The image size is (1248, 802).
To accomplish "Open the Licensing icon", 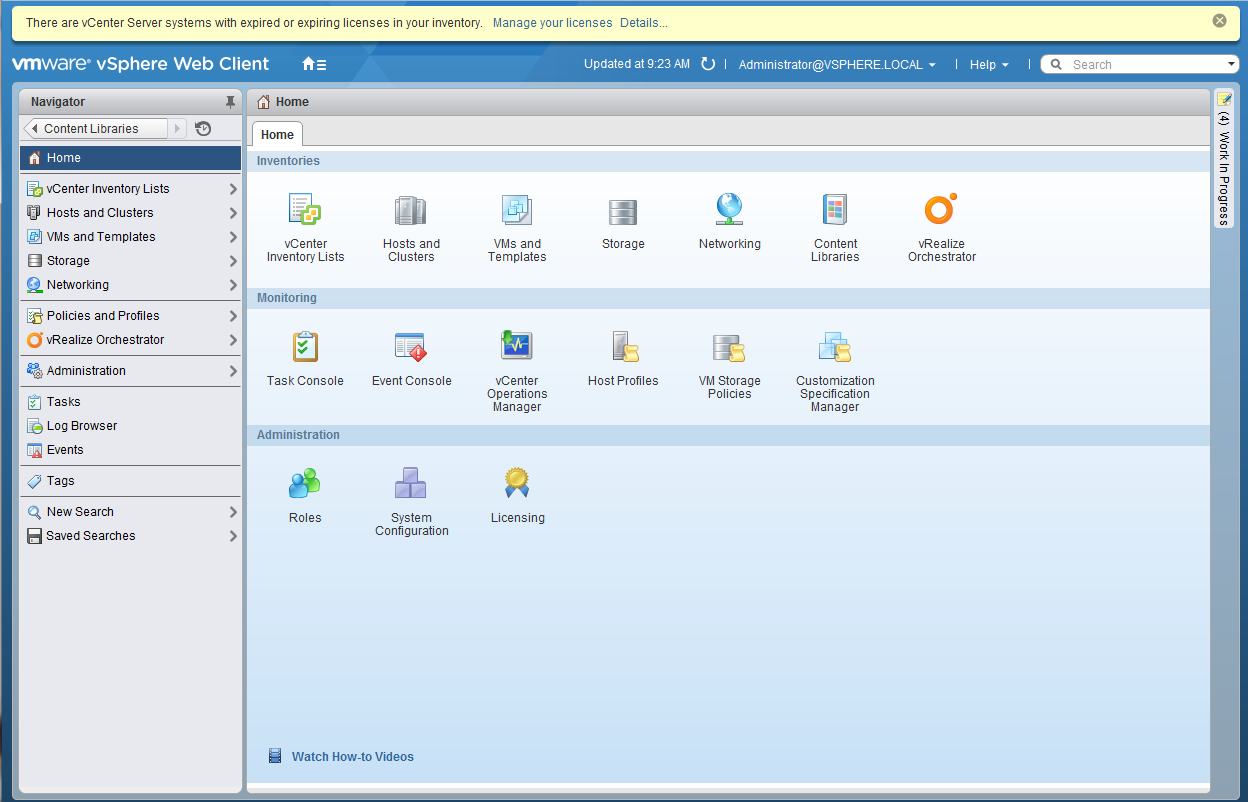I will pos(517,483).
